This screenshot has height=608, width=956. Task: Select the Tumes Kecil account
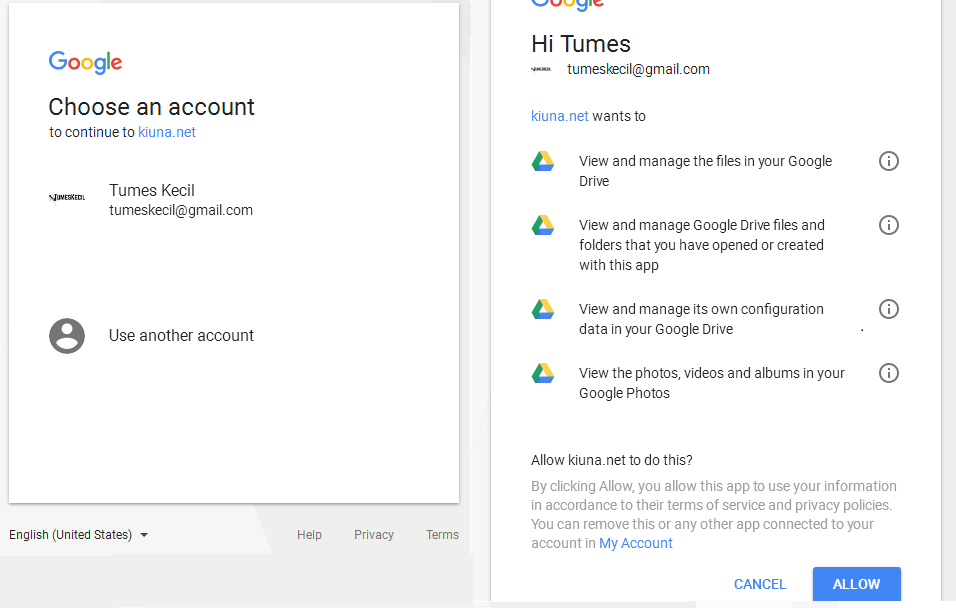181,200
